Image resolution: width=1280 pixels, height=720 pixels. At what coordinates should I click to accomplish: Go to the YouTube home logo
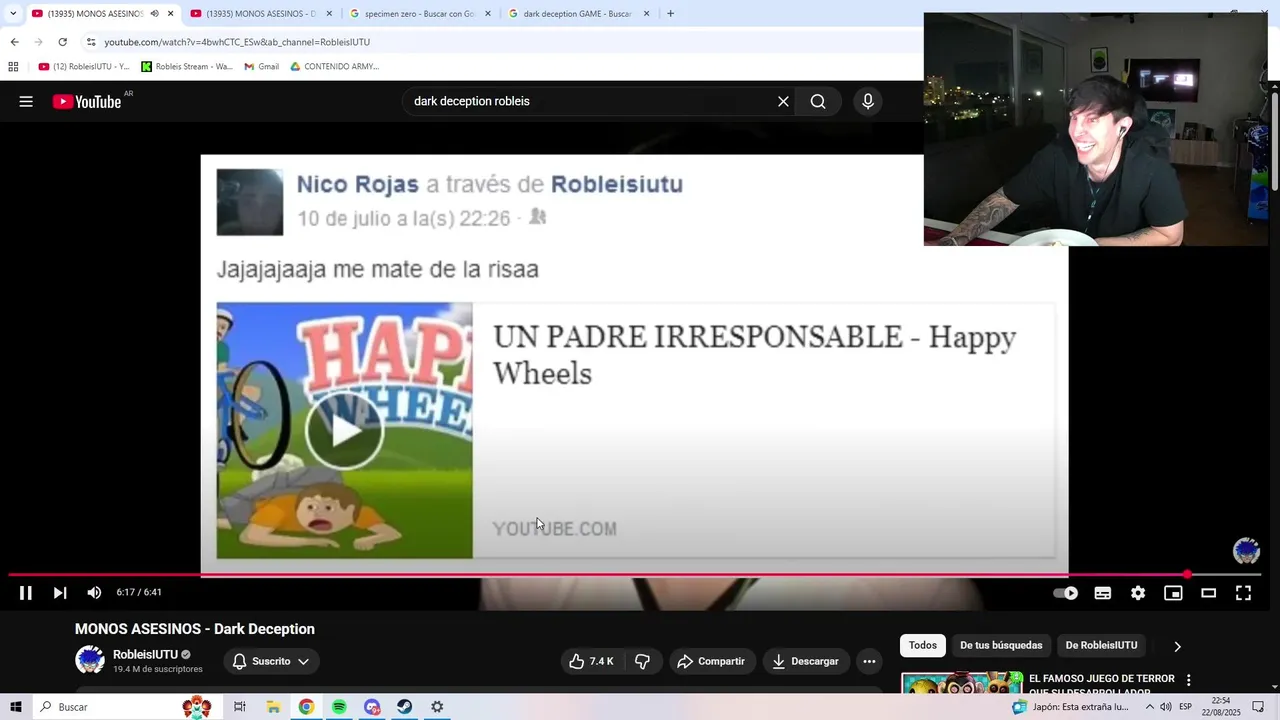[x=87, y=101]
